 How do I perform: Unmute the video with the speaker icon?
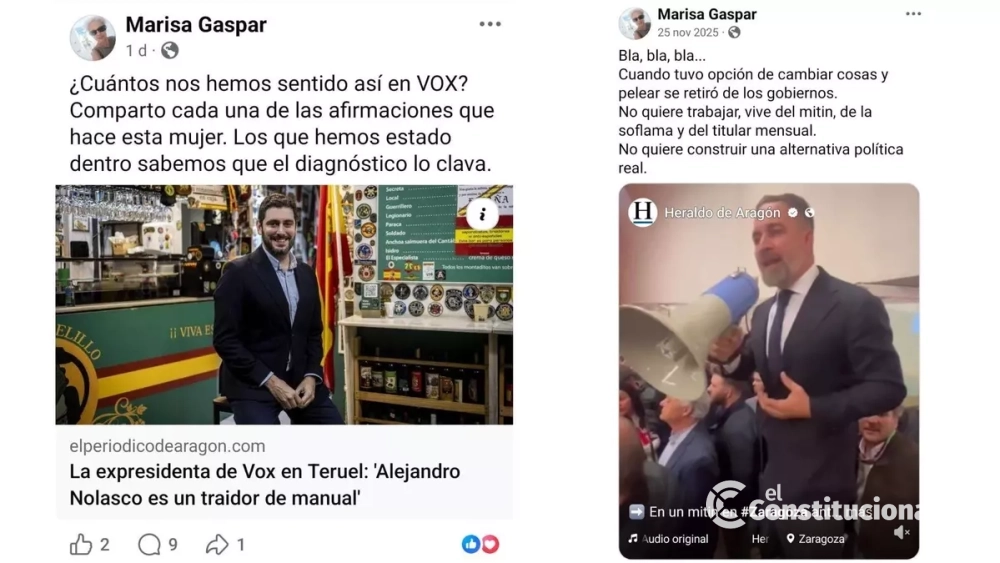tap(901, 532)
